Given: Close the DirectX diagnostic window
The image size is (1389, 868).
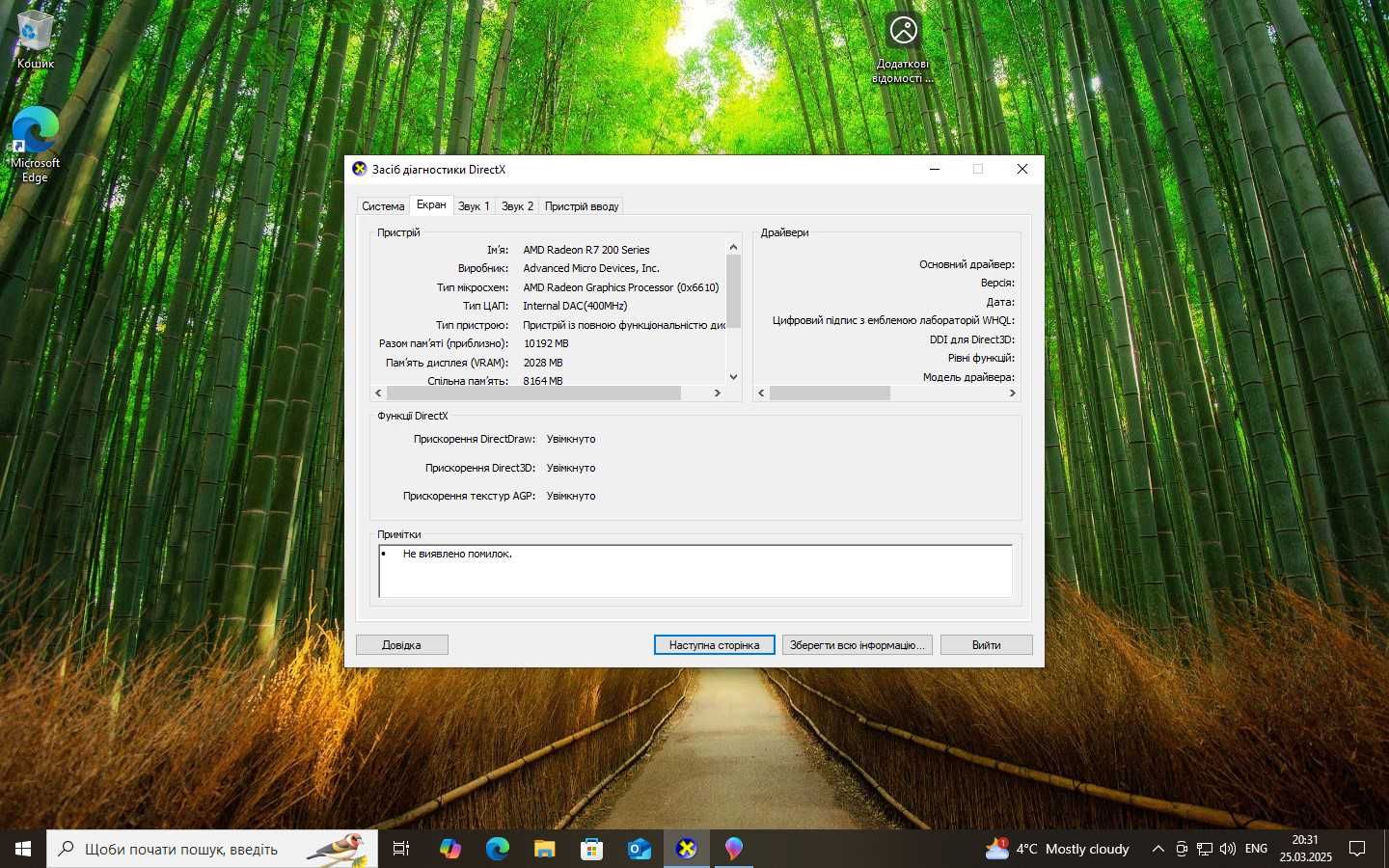Looking at the screenshot, I should click(1022, 169).
